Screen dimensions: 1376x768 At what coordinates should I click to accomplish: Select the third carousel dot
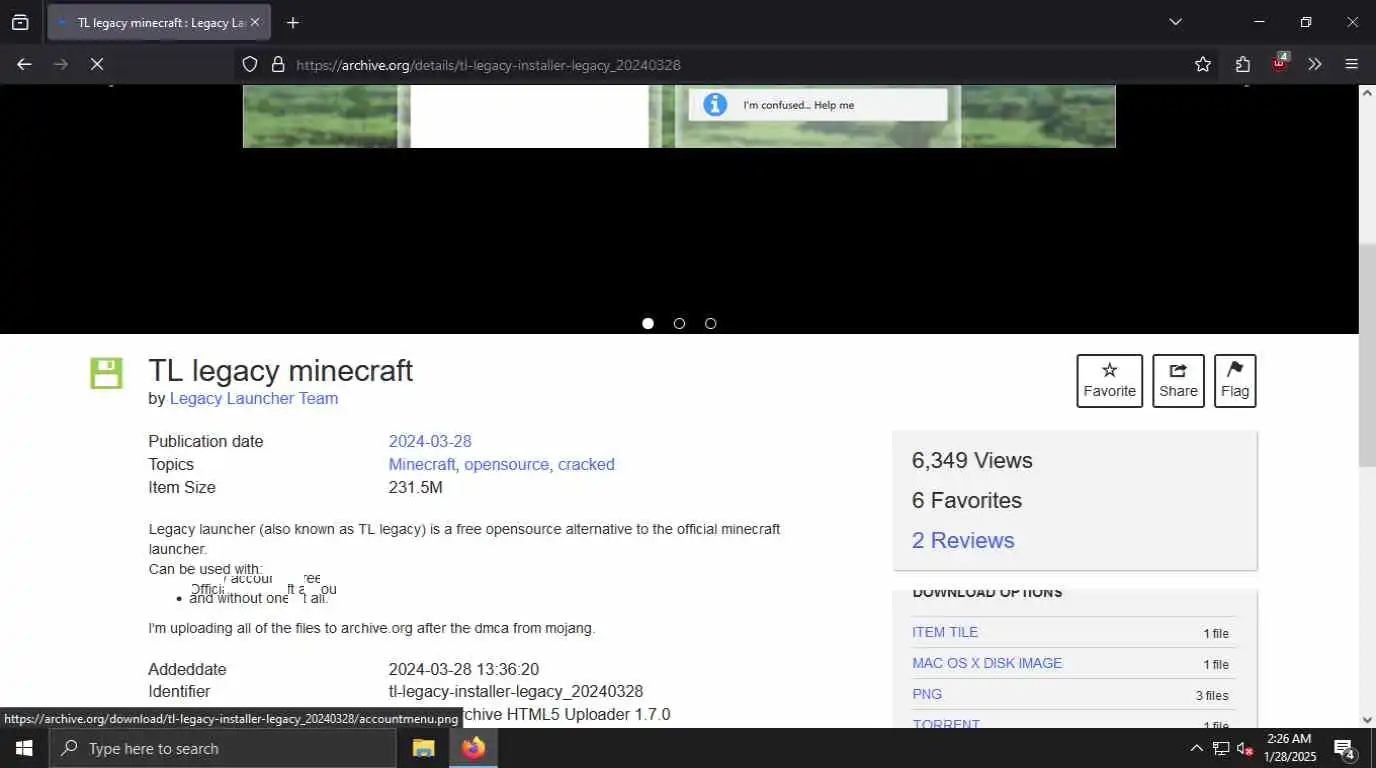tap(710, 323)
